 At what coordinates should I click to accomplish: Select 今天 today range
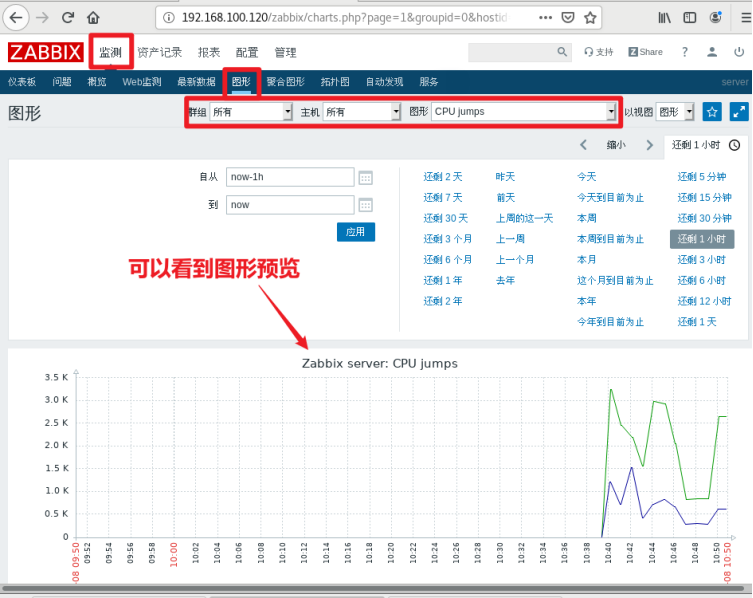pyautogui.click(x=587, y=177)
